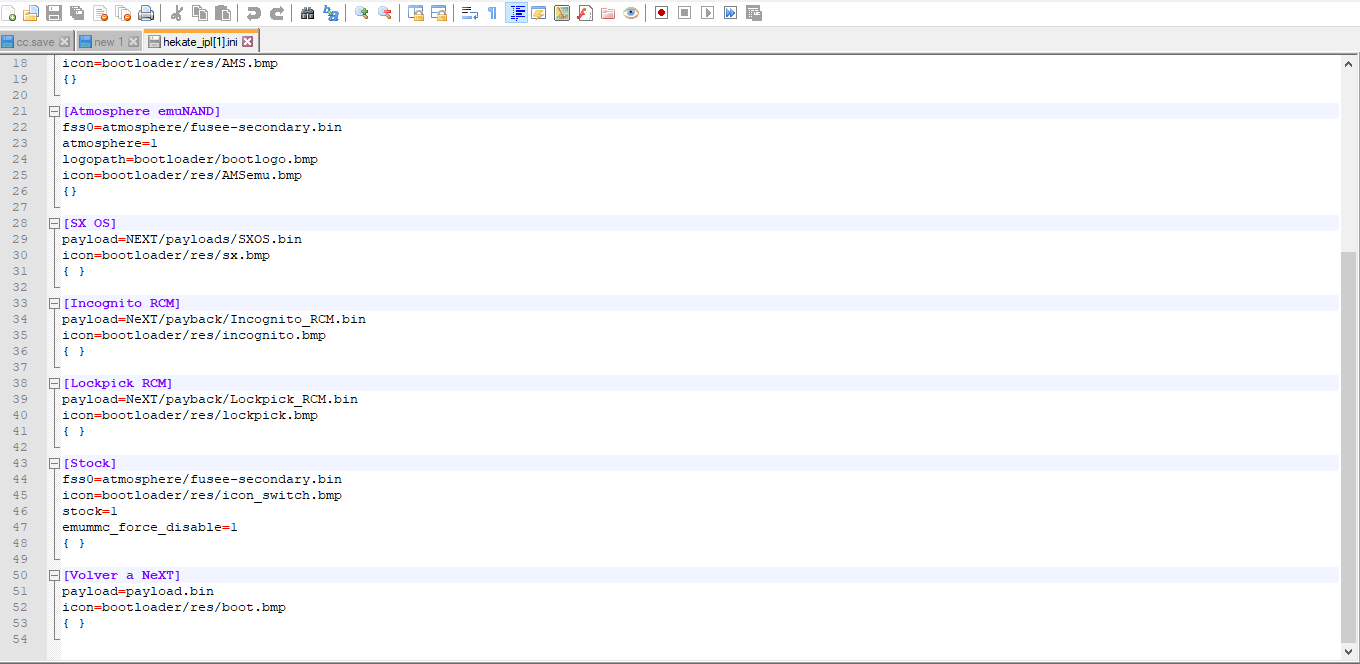Collapse the [Stock] section fold
This screenshot has width=1360, height=664.
[x=54, y=464]
